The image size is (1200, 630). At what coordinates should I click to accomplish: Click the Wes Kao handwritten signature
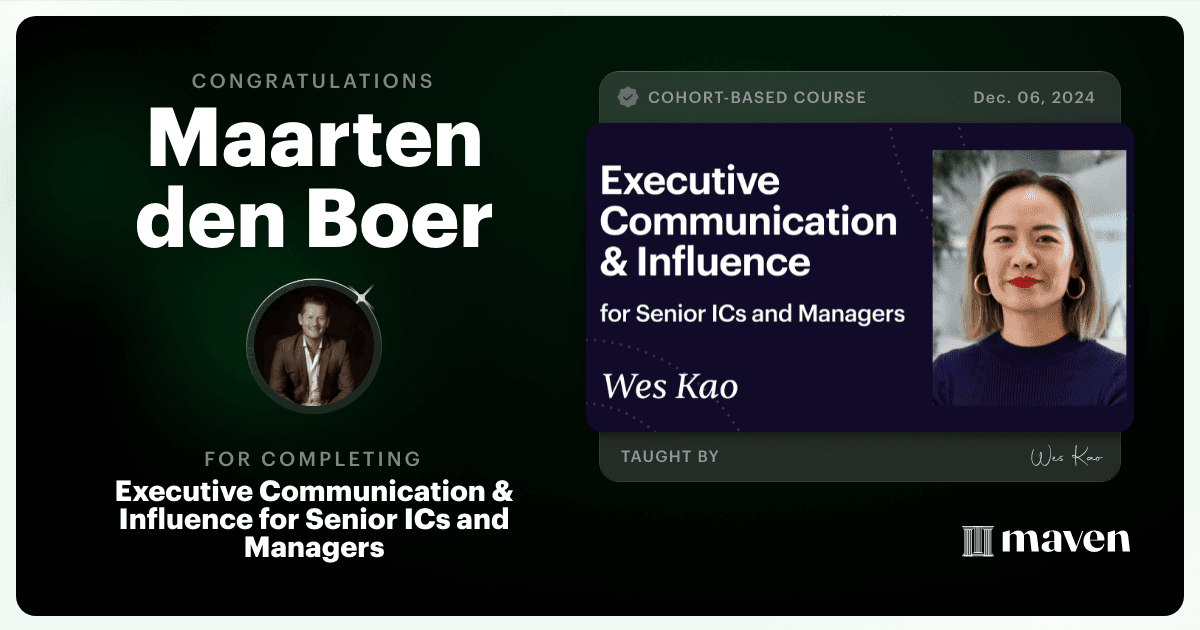point(1066,457)
